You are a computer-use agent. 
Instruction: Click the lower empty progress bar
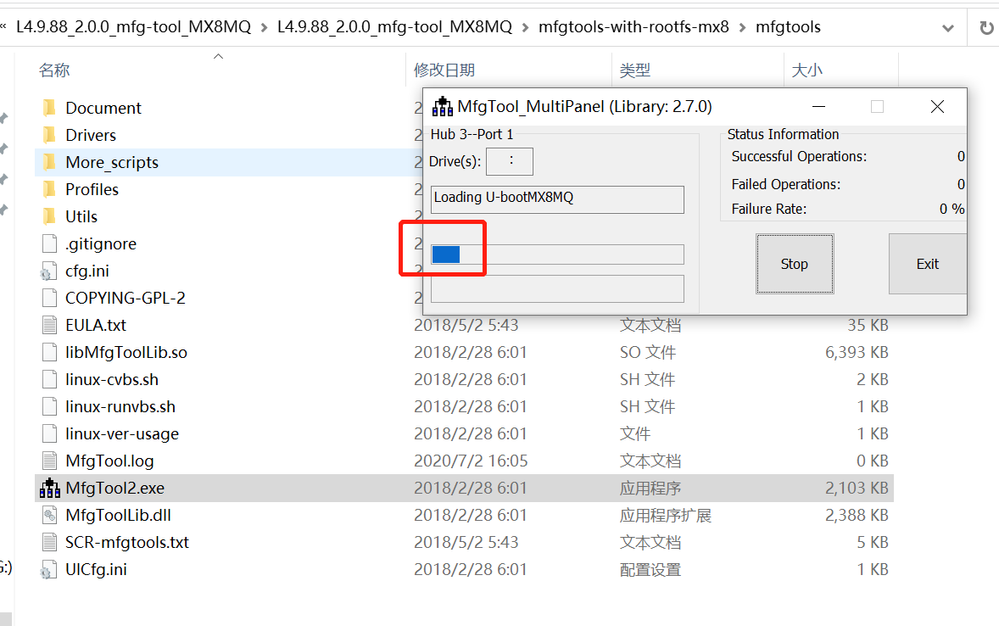click(557, 289)
